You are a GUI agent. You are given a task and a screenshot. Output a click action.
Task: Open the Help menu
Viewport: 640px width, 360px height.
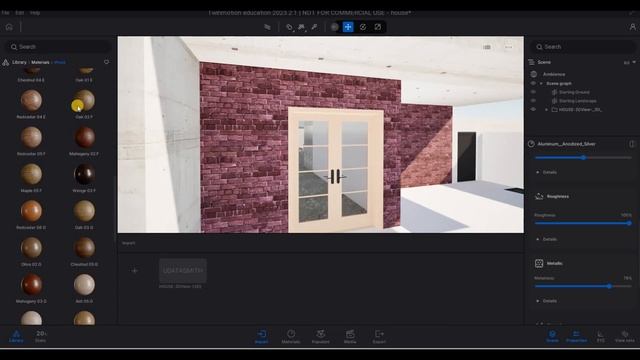[35, 13]
